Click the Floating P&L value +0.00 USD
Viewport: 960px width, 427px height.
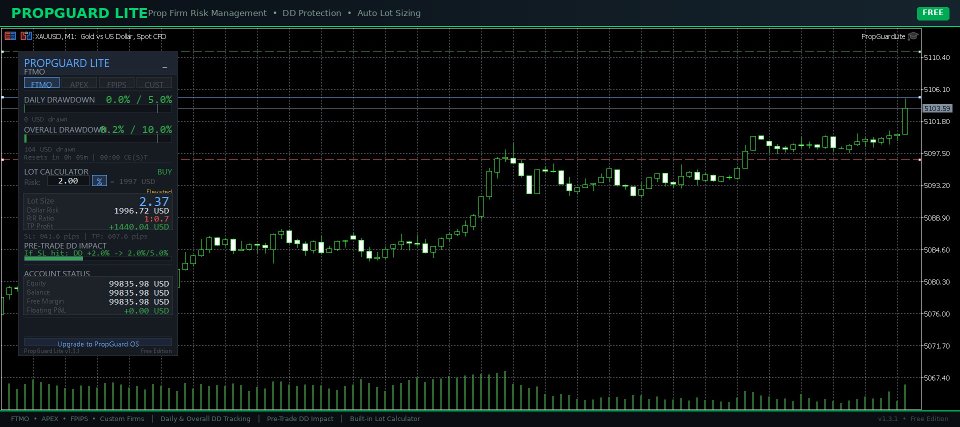pyautogui.click(x=146, y=311)
